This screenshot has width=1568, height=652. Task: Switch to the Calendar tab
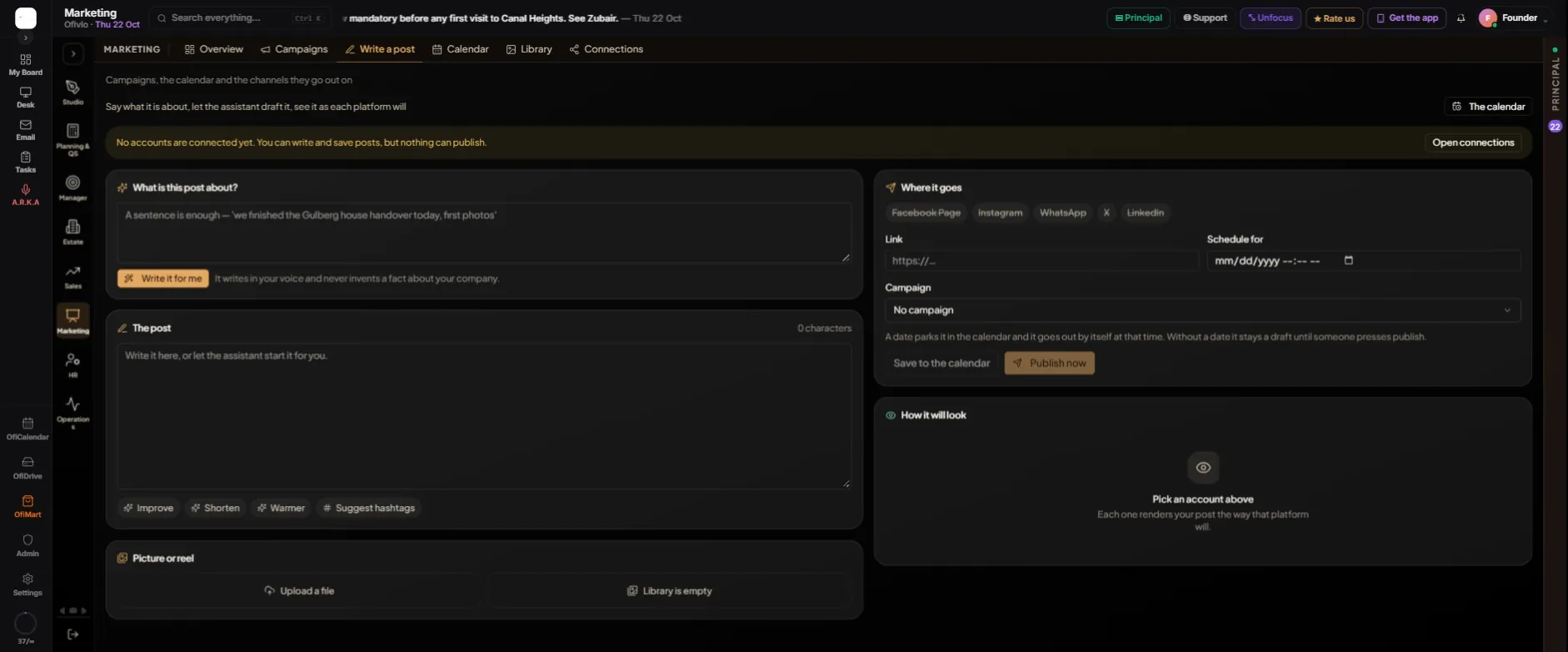pyautogui.click(x=460, y=49)
